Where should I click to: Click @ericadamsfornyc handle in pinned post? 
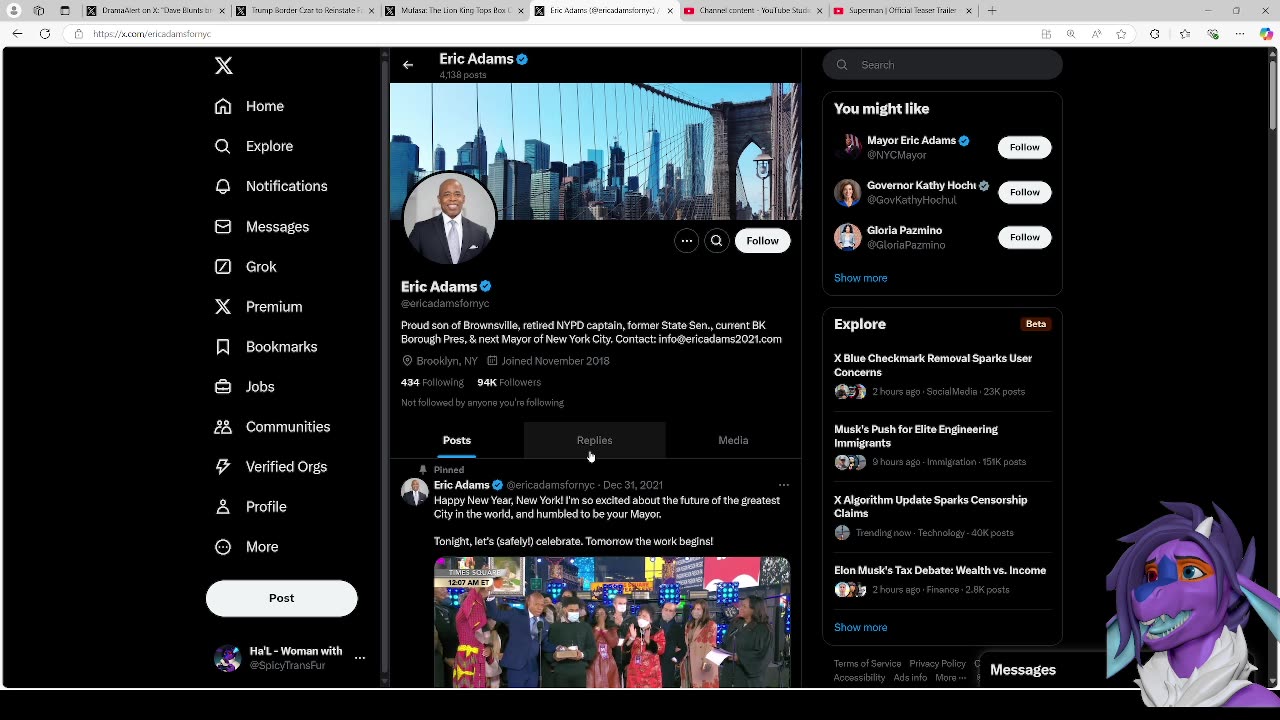click(x=550, y=485)
